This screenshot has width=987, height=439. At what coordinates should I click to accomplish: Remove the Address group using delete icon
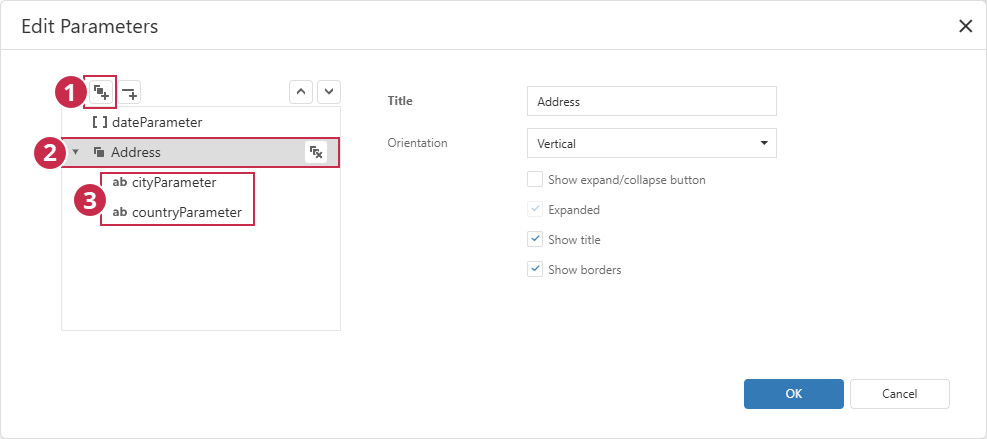click(316, 152)
